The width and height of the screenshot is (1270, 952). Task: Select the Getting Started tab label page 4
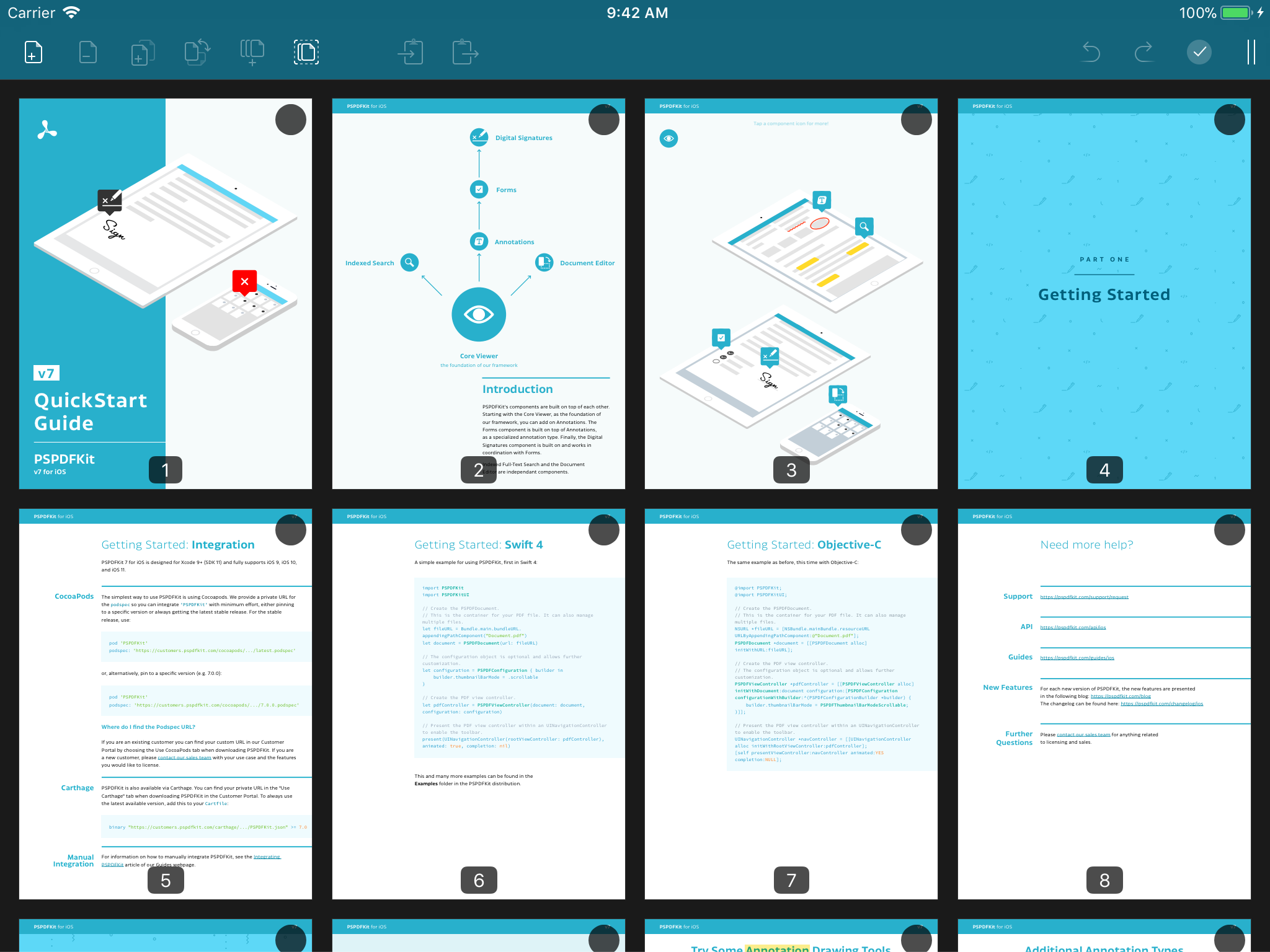click(1104, 295)
